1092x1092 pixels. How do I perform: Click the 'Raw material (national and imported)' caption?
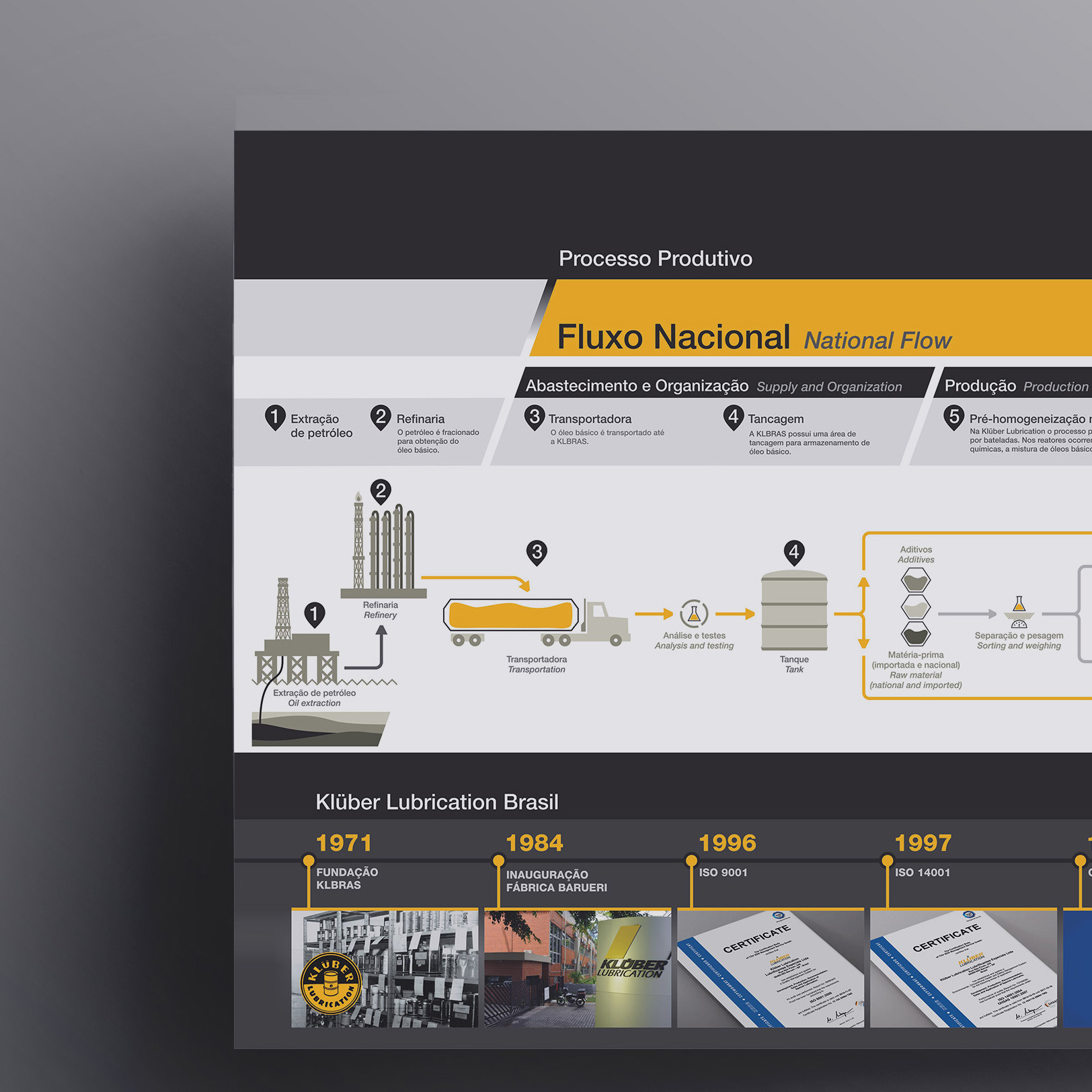click(916, 680)
